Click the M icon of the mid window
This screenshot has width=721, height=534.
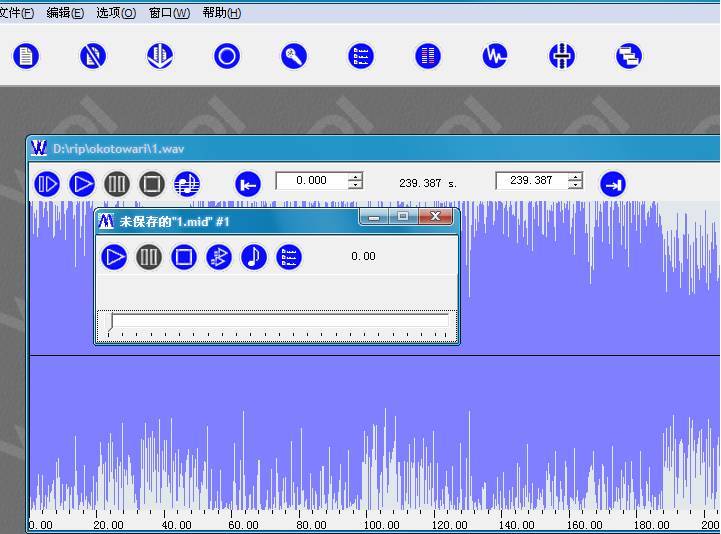(x=106, y=222)
